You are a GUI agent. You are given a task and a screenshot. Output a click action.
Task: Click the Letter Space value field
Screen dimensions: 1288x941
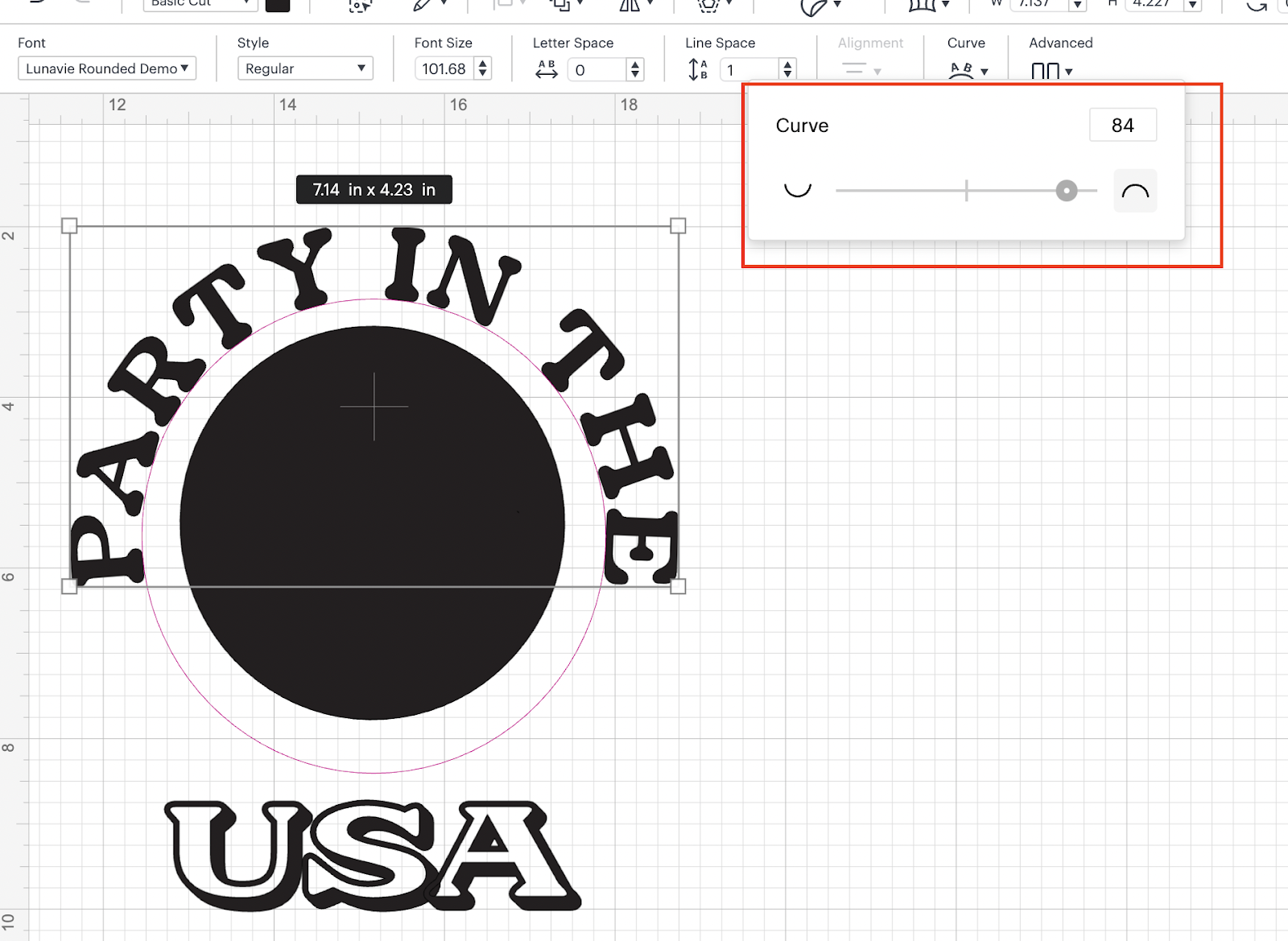click(x=597, y=70)
